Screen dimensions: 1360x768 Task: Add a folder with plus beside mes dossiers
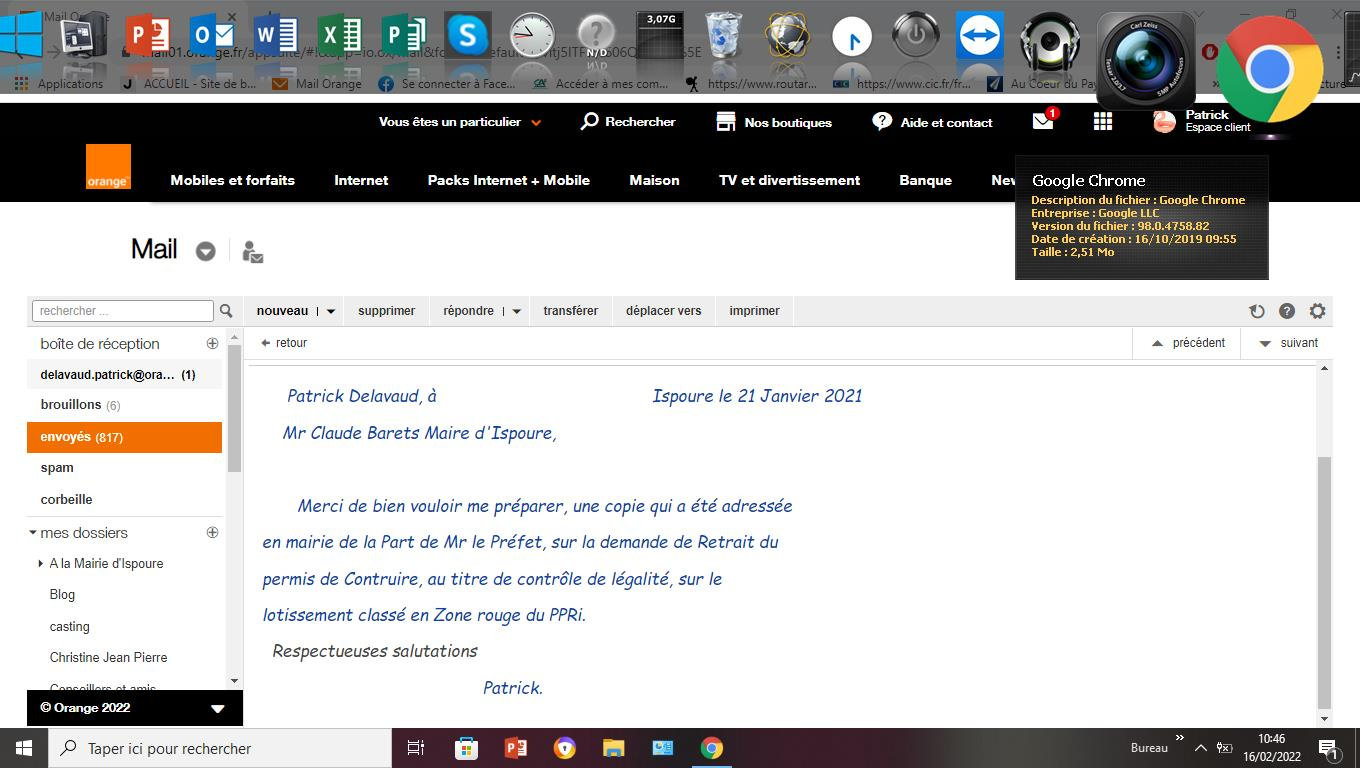[x=212, y=532]
